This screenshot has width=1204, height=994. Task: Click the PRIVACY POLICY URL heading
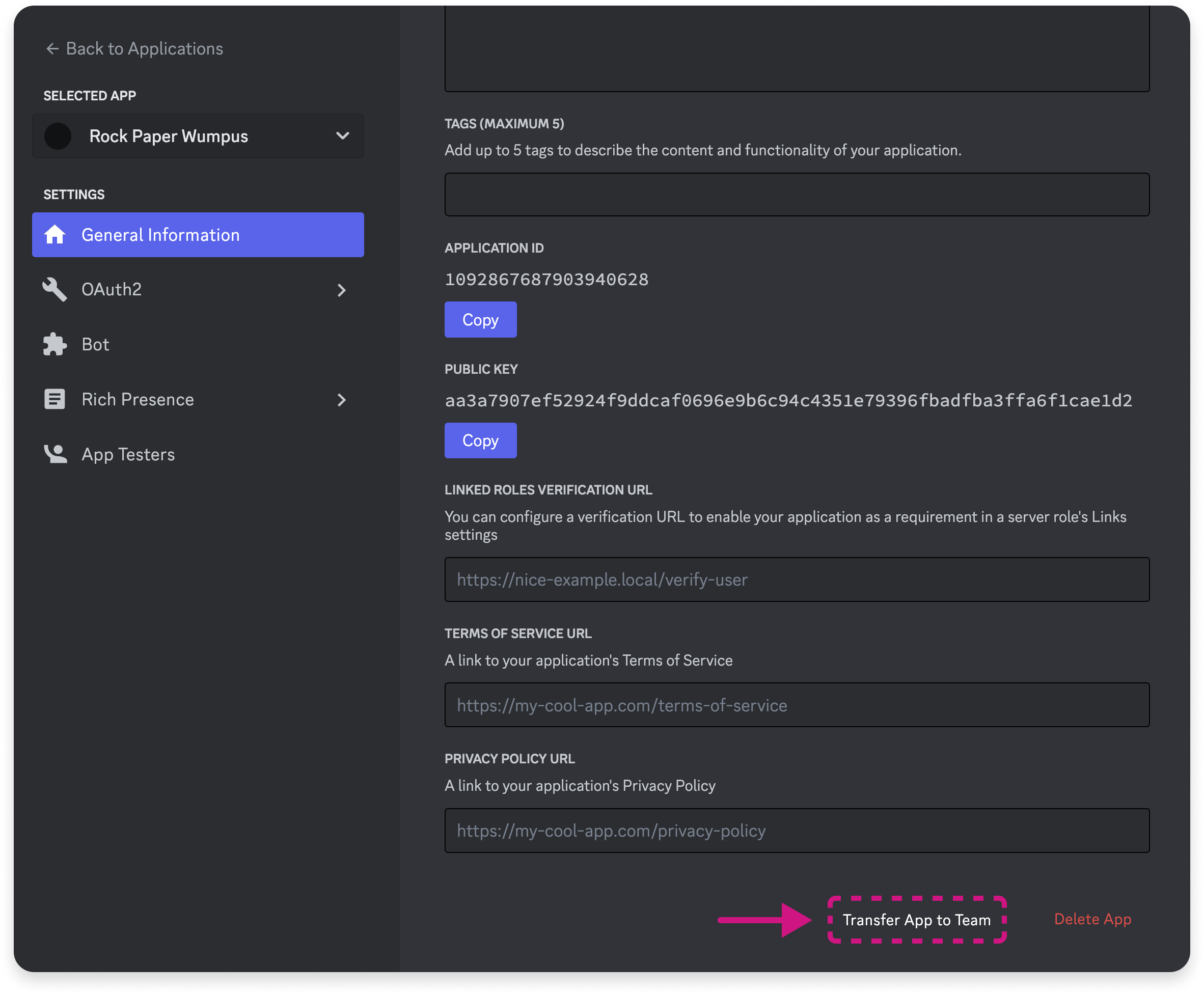click(x=509, y=759)
